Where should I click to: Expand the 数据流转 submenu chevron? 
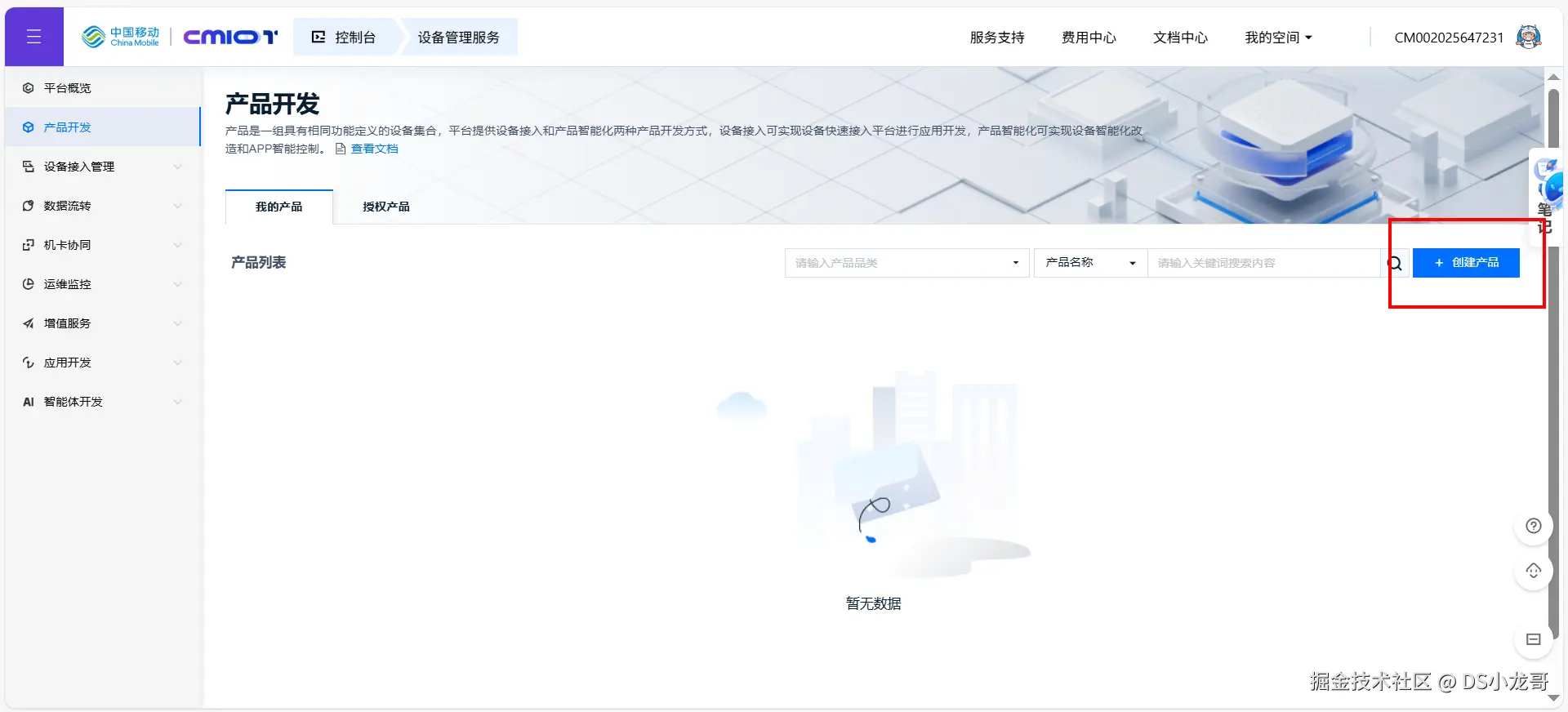(177, 206)
